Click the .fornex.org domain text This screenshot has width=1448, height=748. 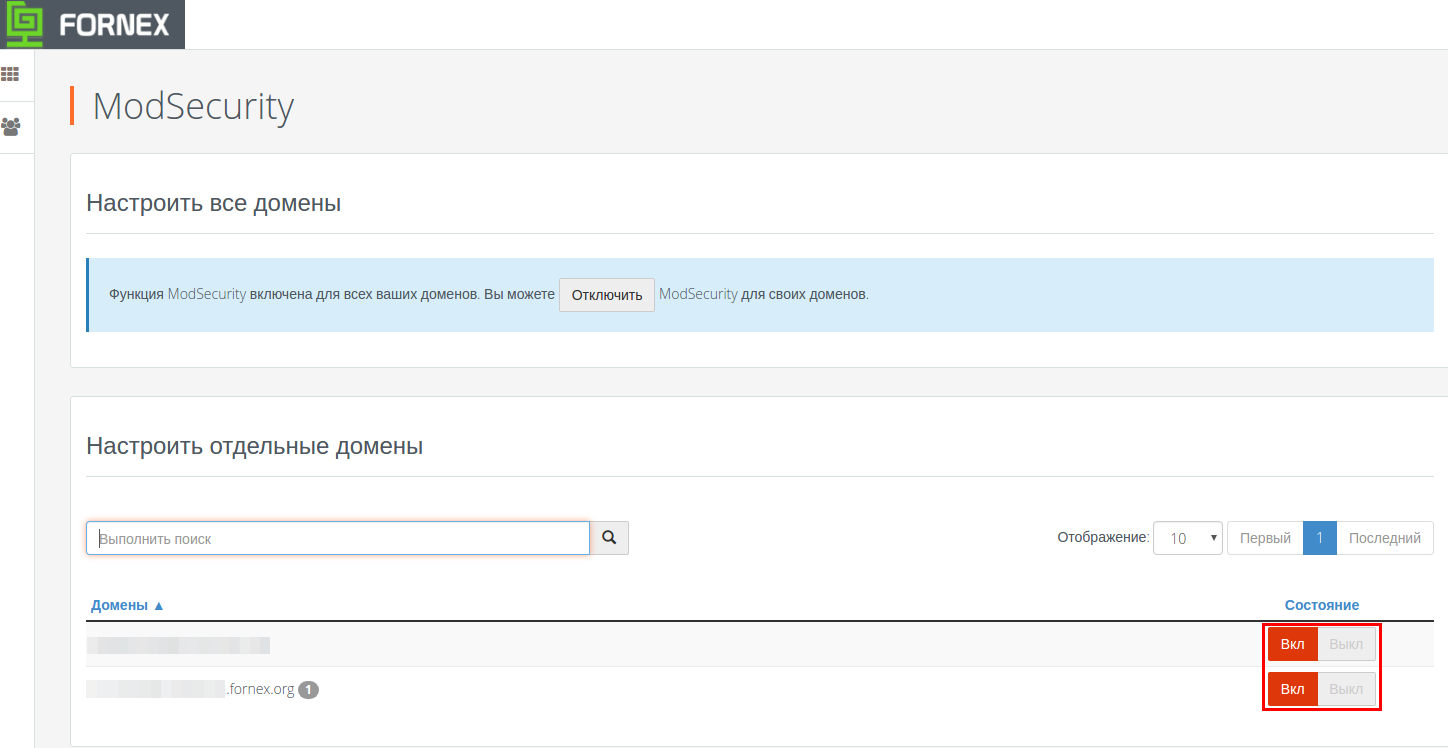point(260,689)
